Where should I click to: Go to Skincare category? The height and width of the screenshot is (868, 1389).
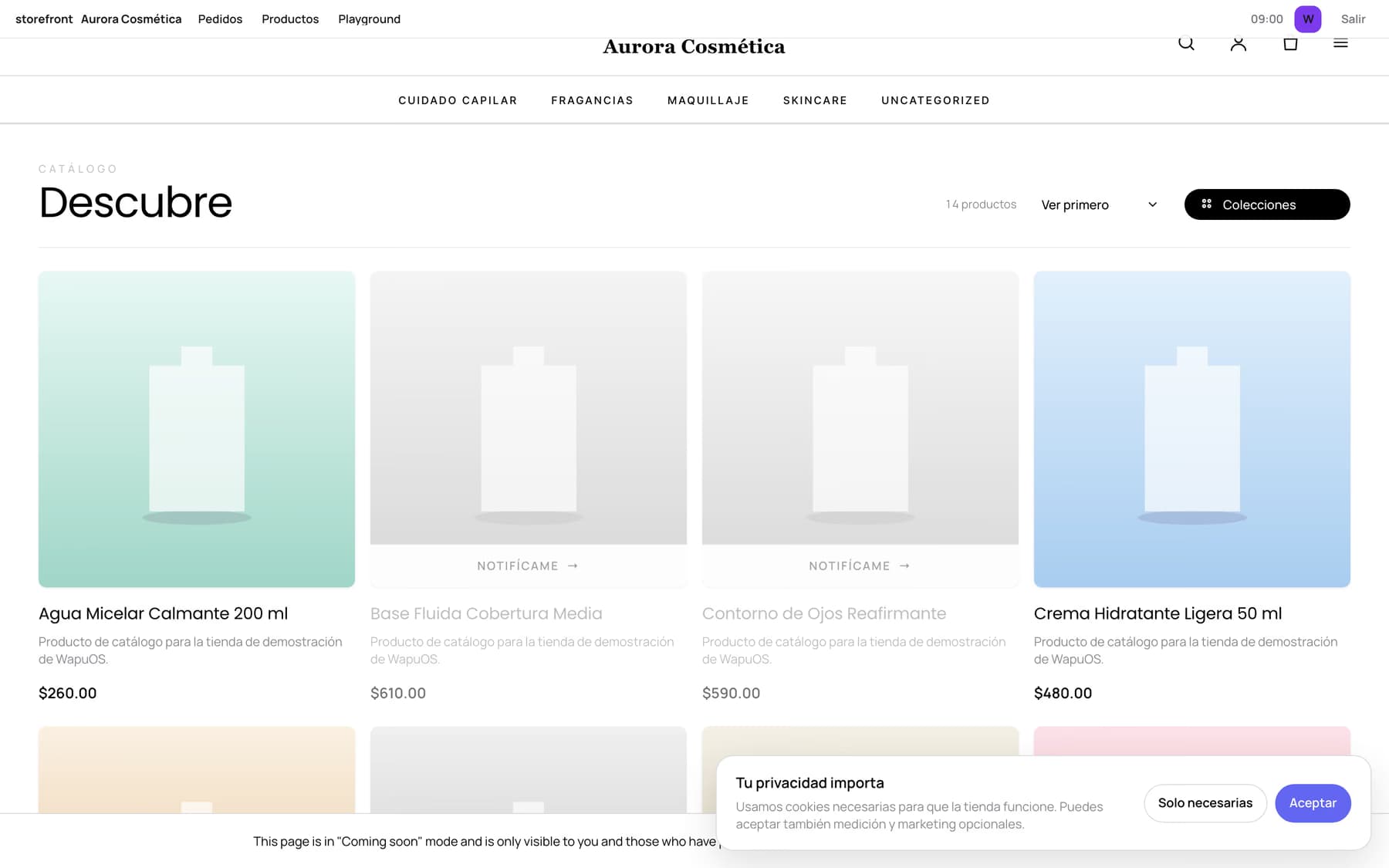815,100
